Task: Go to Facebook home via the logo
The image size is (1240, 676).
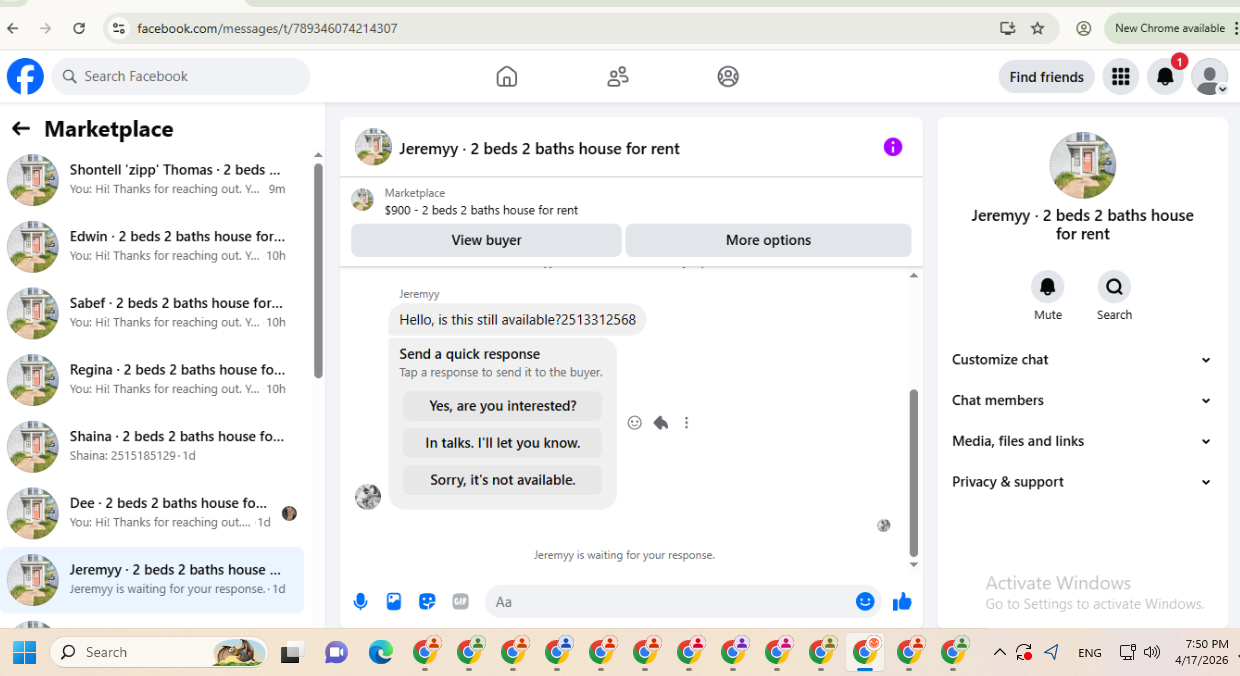Action: (x=25, y=76)
